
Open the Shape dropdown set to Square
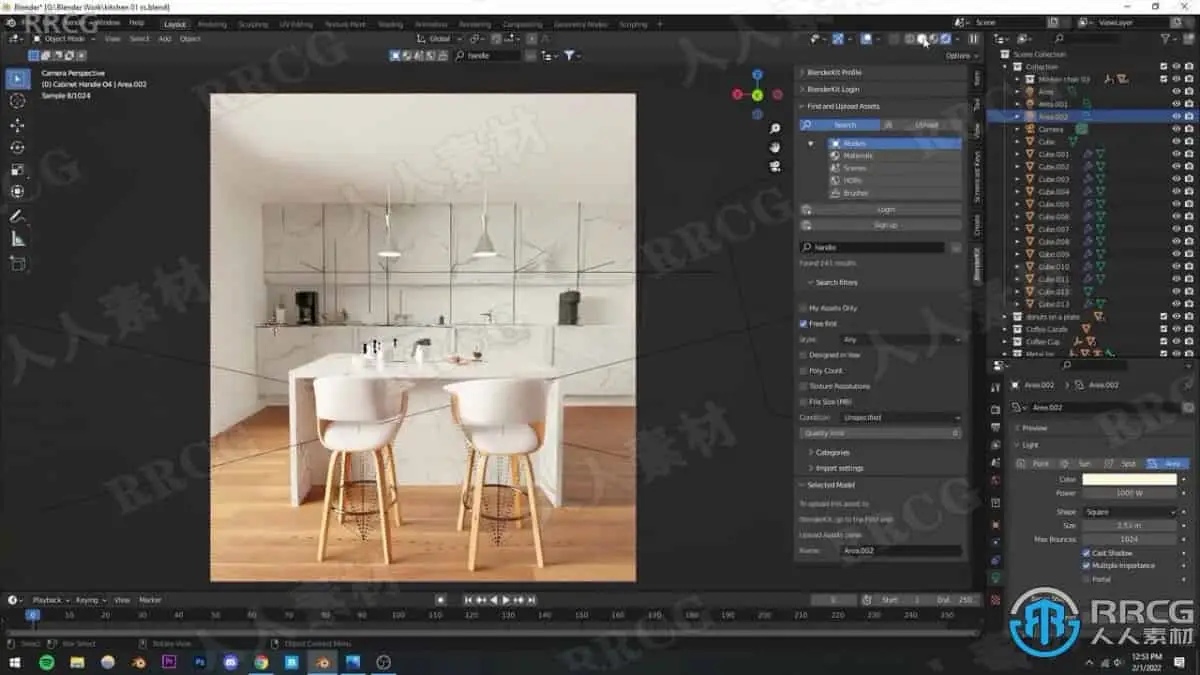point(1128,512)
